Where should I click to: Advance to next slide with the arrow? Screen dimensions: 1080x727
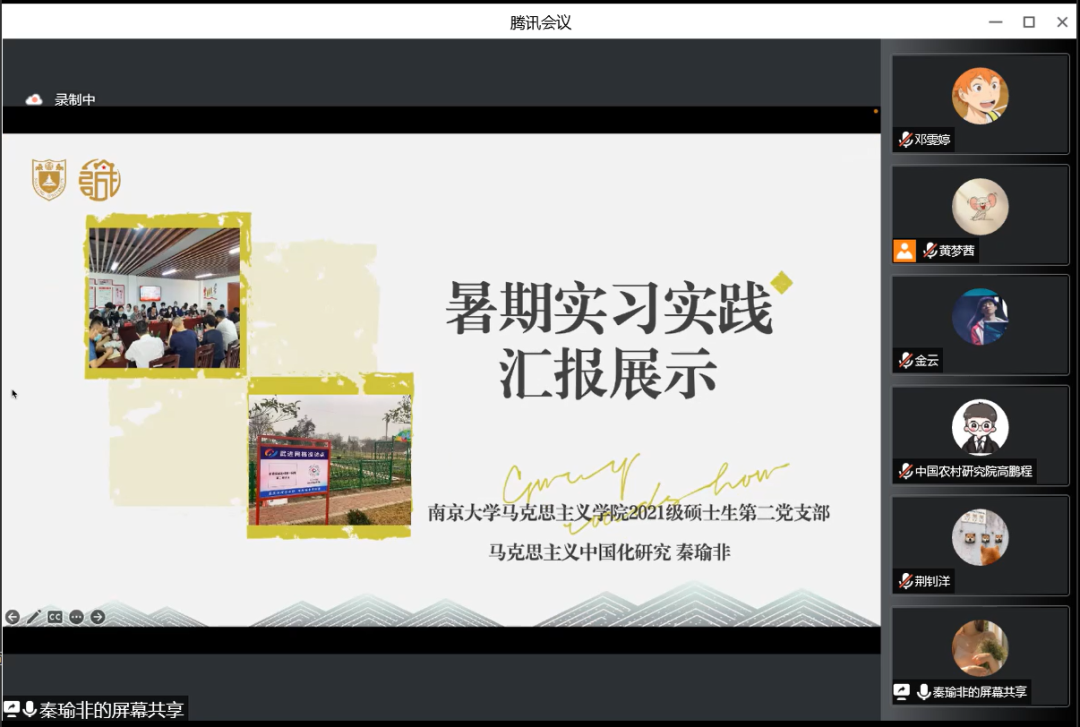97,617
